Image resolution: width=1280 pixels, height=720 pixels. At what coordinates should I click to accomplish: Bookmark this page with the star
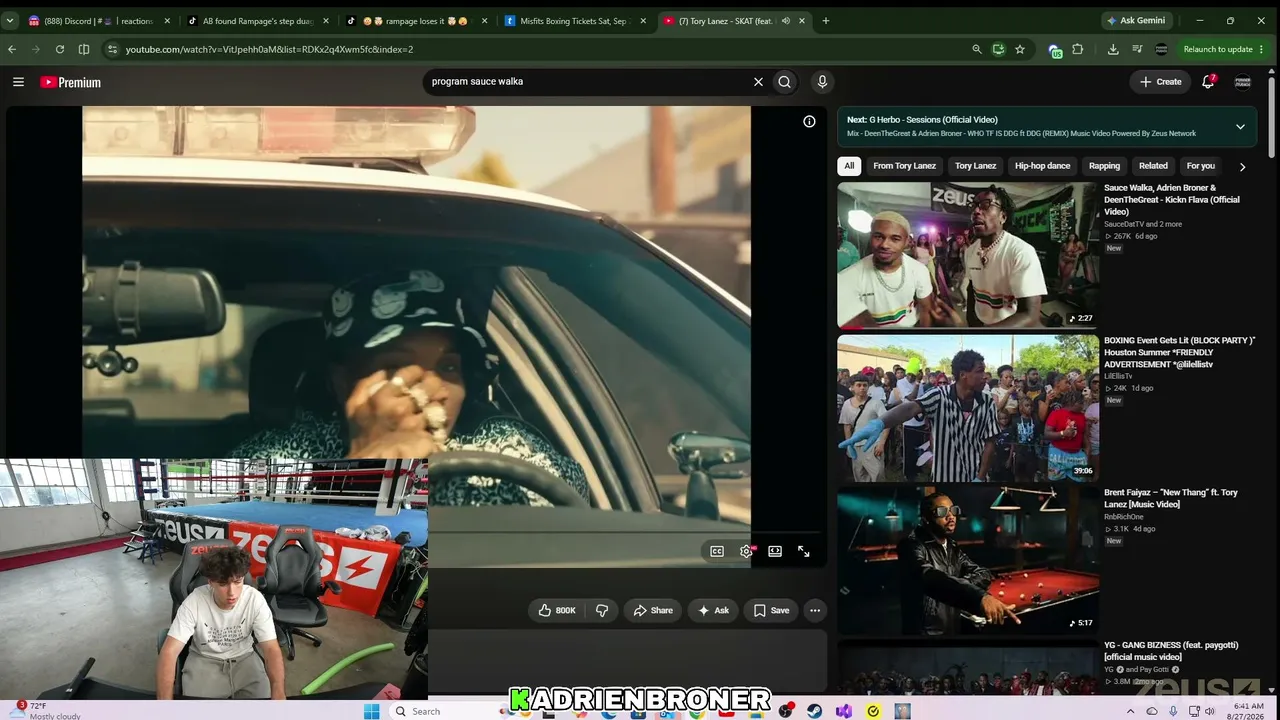pos(1020,49)
